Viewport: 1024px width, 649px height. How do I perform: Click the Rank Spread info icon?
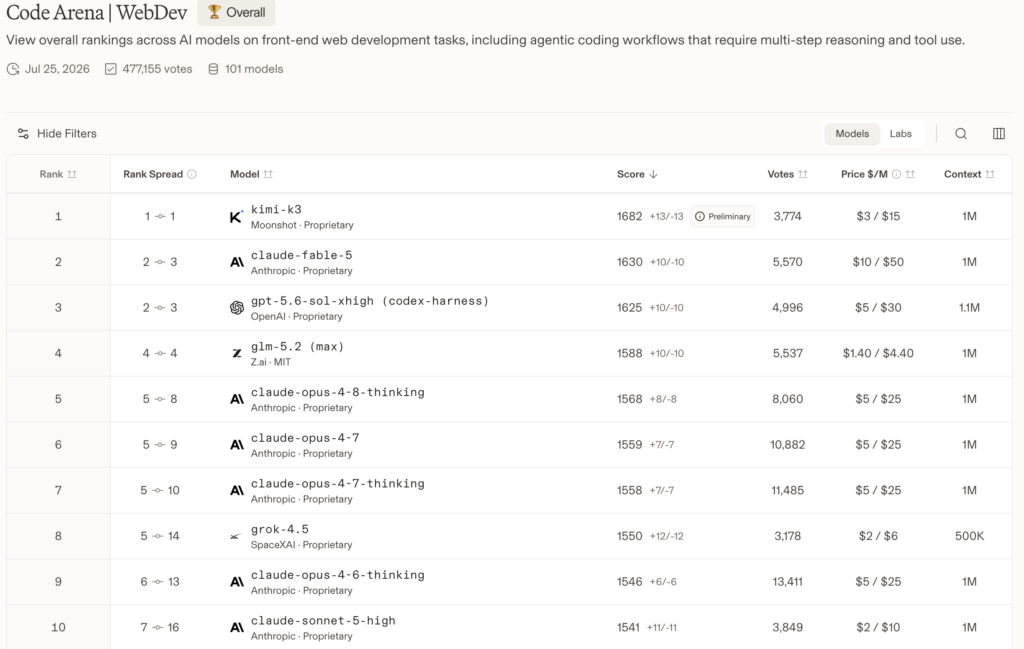coord(192,174)
